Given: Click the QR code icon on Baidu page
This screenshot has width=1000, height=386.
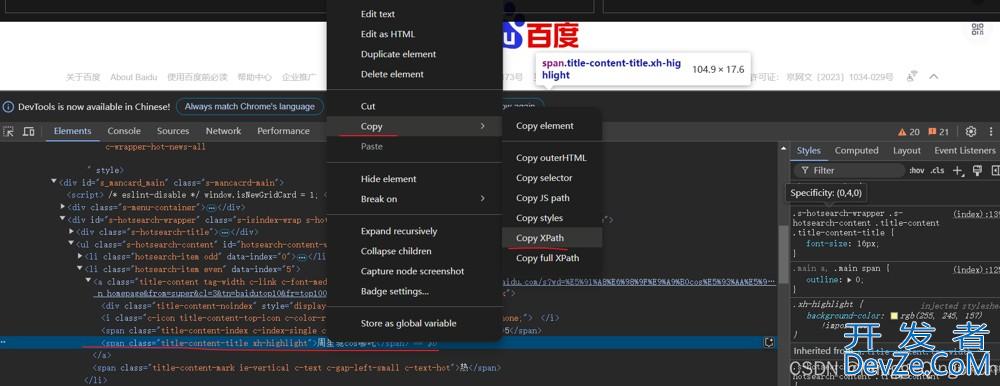Looking at the screenshot, I should point(978,29).
